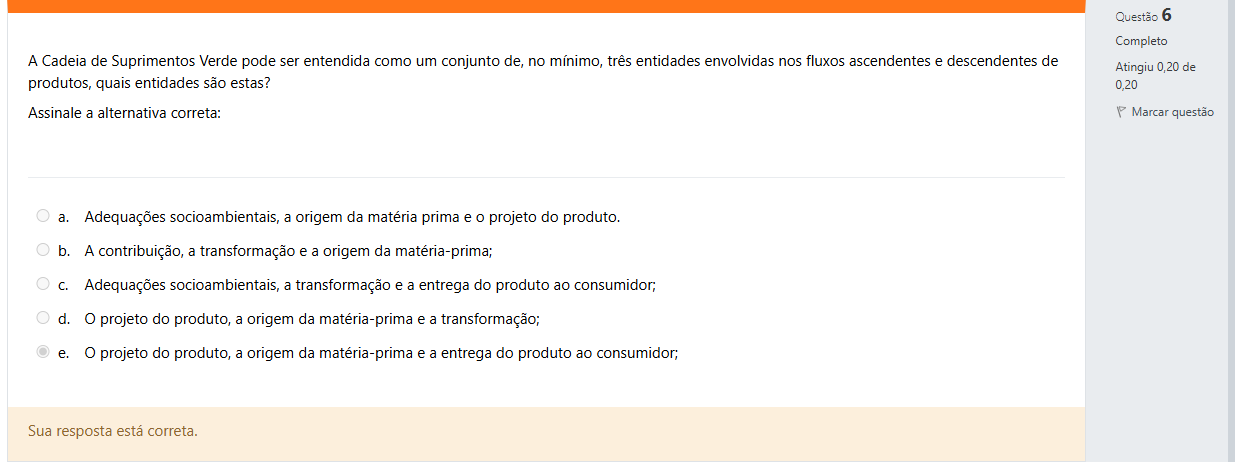Click the 'Atingiu 0,20 de 0,20' score text
Image resolution: width=1248 pixels, height=463 pixels.
click(1155, 76)
